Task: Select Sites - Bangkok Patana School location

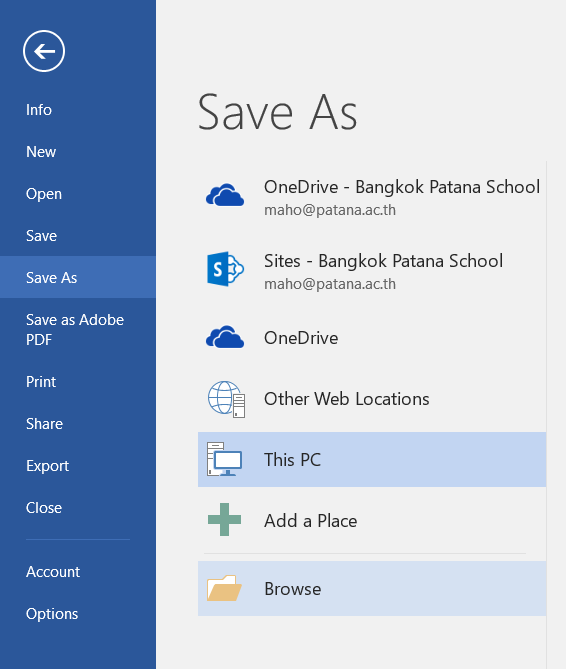Action: tap(372, 271)
